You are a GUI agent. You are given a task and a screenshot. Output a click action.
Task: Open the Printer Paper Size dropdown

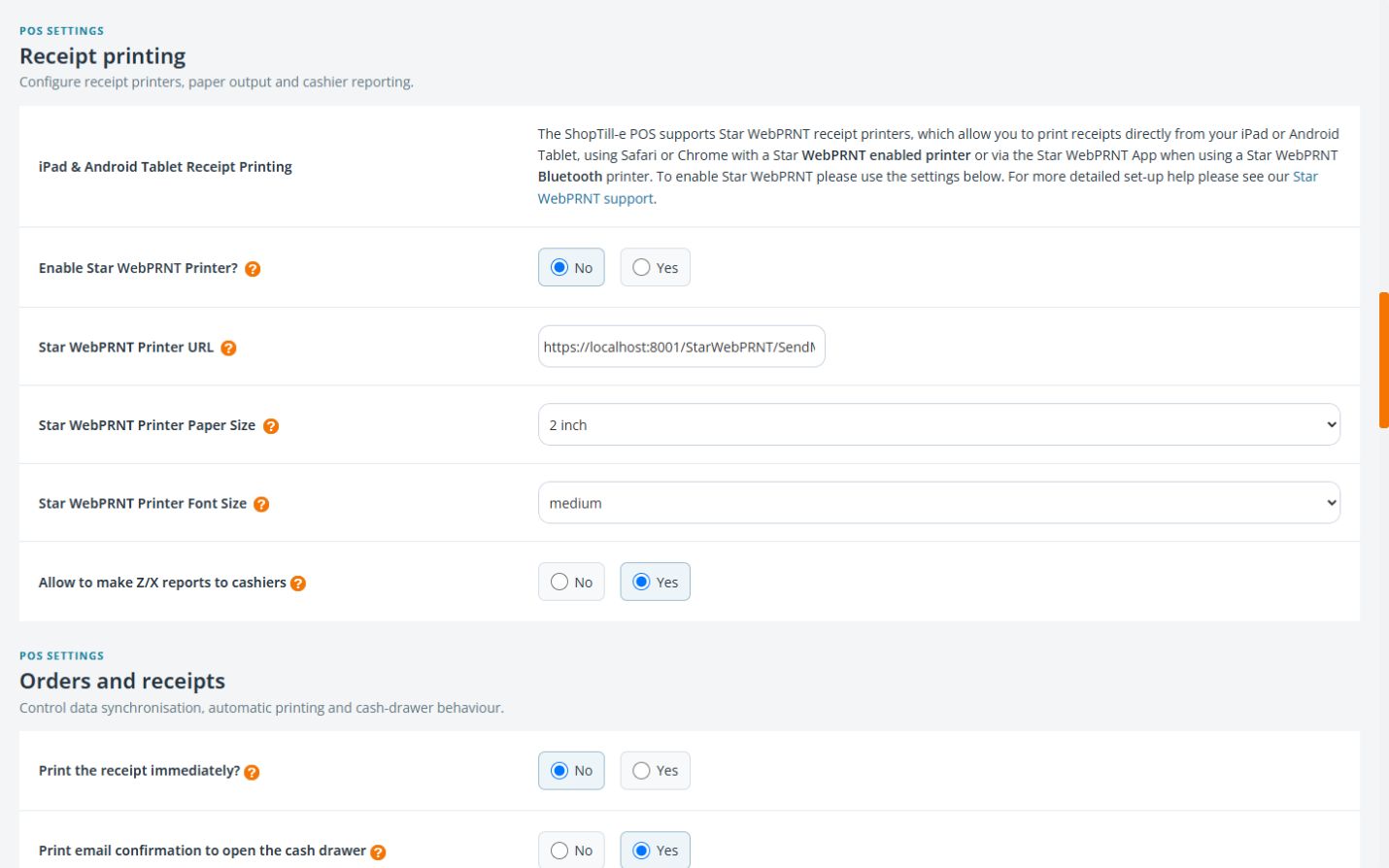point(939,425)
